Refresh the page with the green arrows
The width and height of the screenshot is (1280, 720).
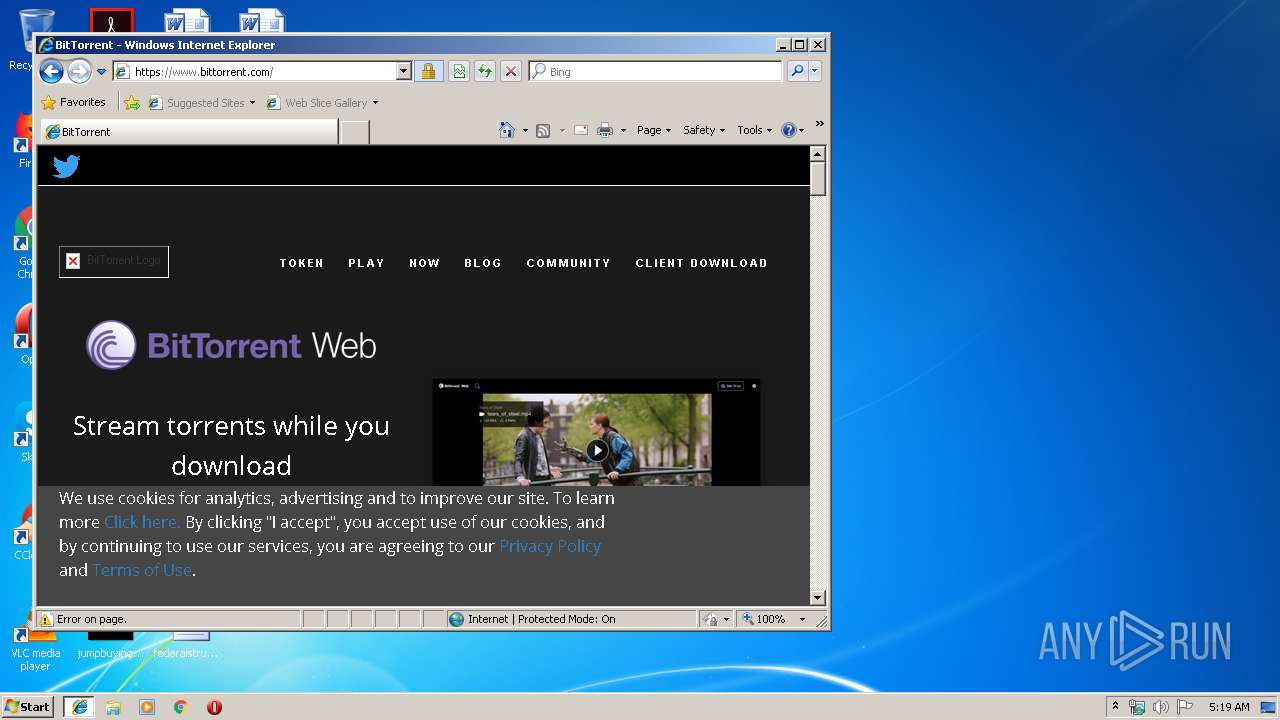485,72
